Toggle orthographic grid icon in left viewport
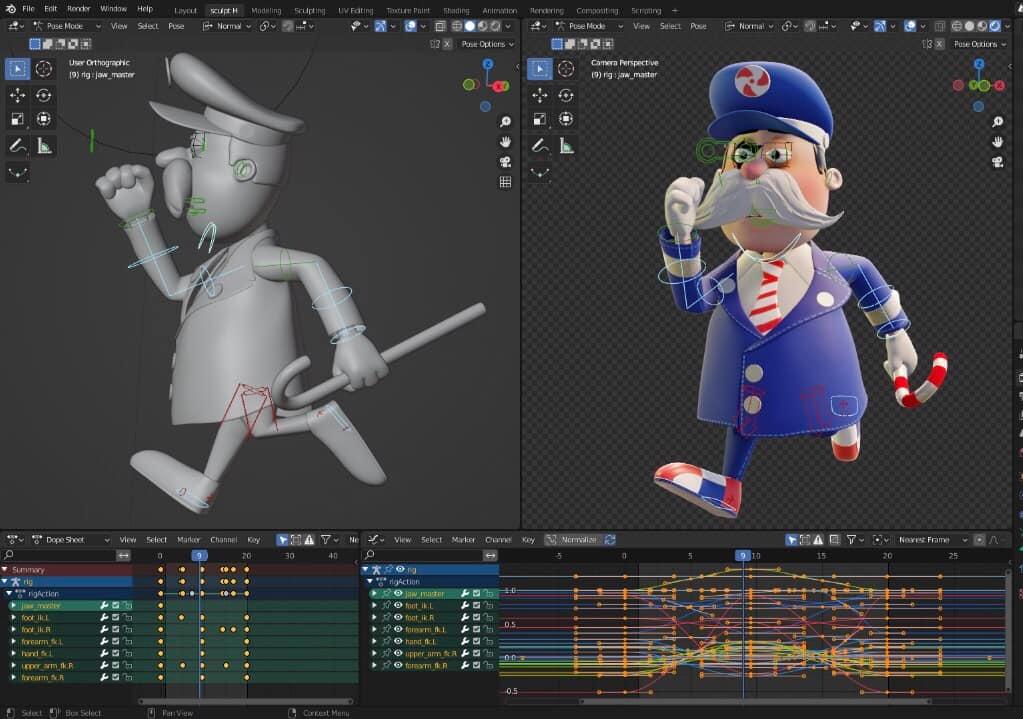 tap(505, 182)
